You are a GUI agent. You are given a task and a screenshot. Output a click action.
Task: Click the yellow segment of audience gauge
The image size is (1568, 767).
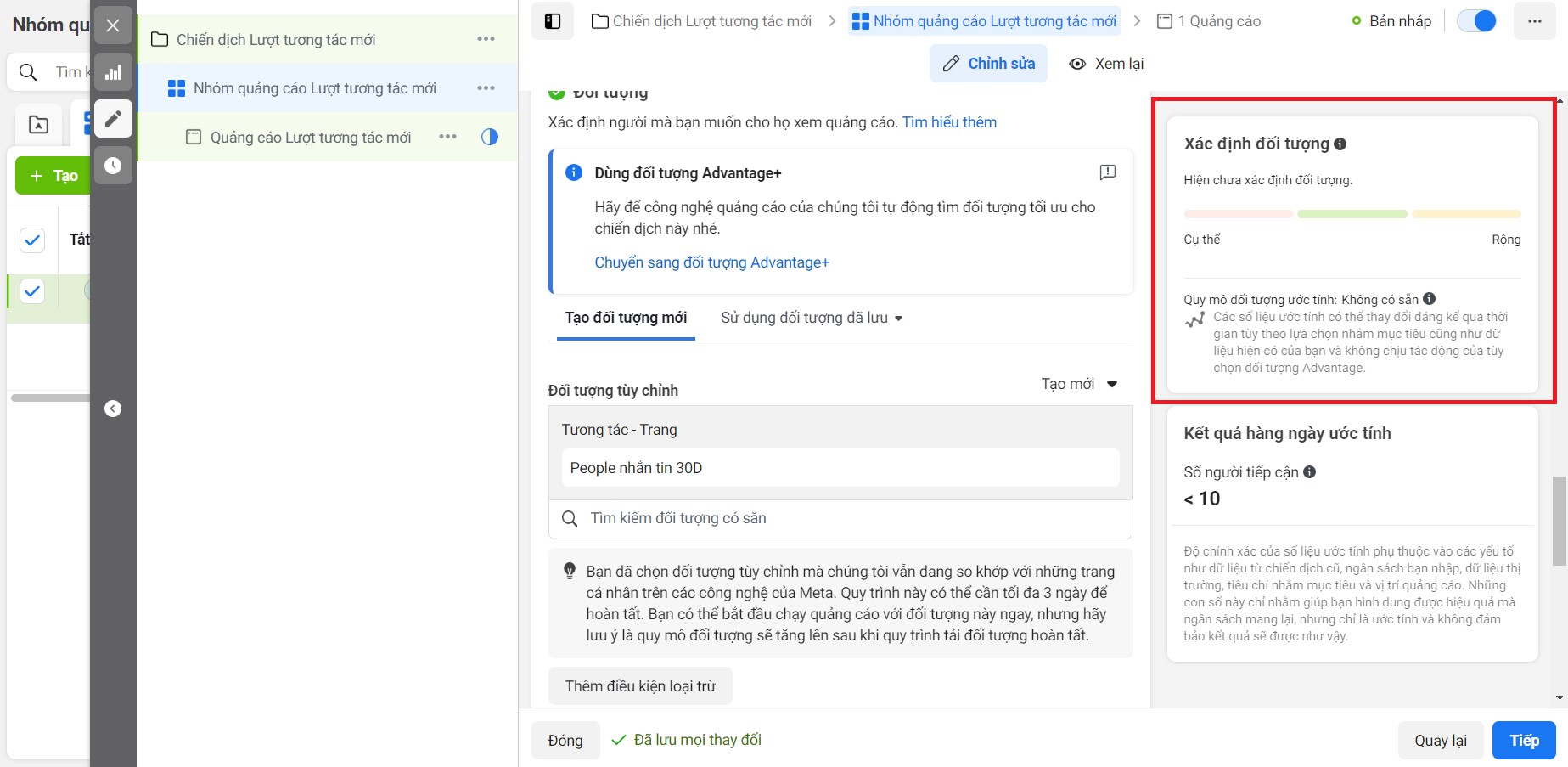[1466, 214]
